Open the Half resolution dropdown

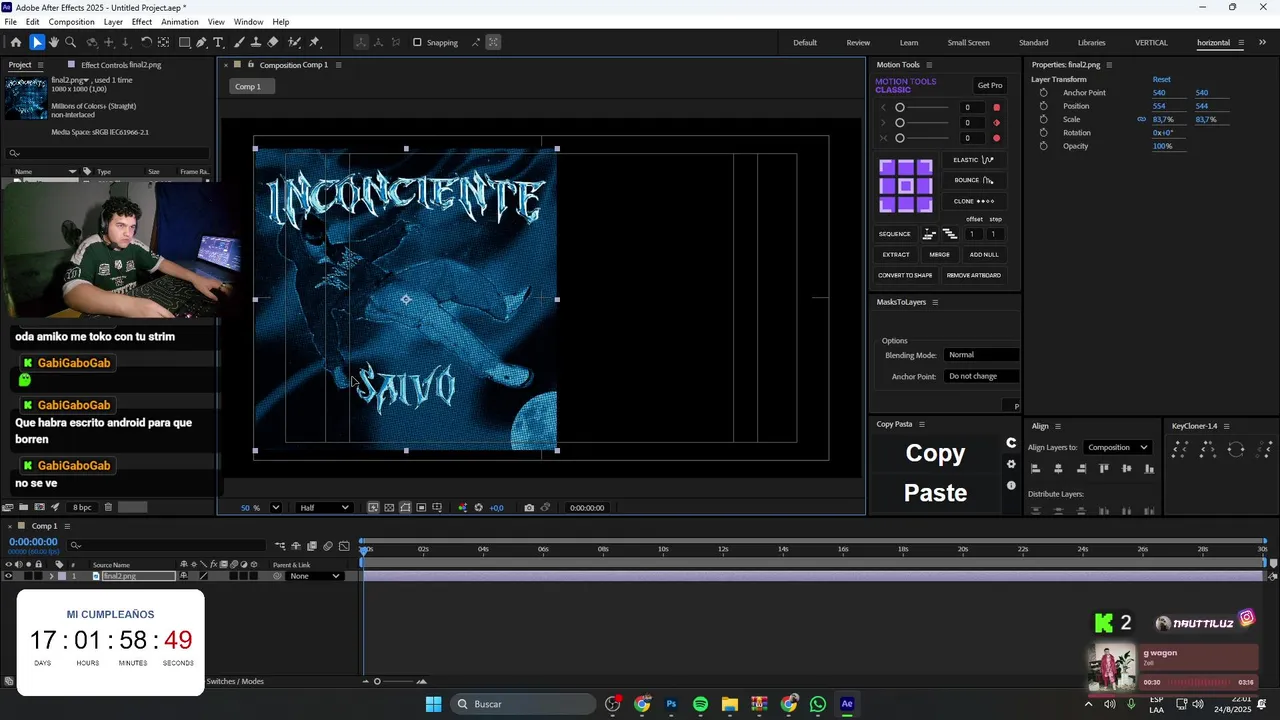point(325,508)
